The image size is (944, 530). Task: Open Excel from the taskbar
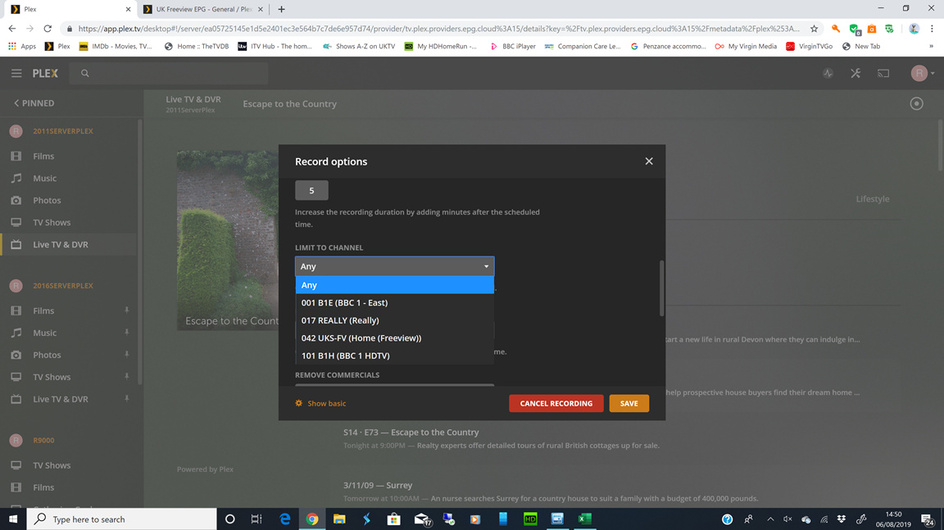tap(585, 519)
